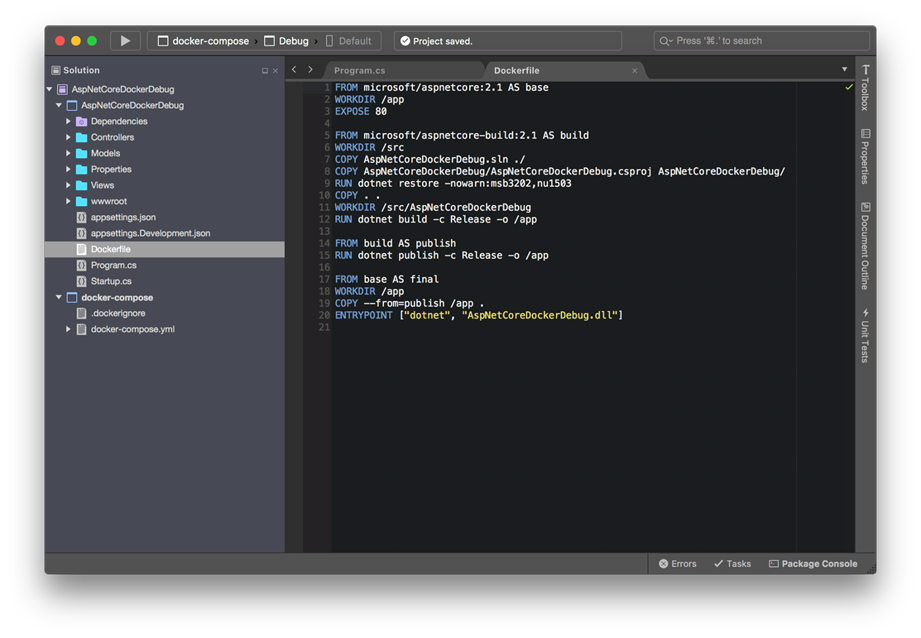This screenshot has height=638, width=921.
Task: Select the docker-compose.yml file
Action: coord(132,329)
